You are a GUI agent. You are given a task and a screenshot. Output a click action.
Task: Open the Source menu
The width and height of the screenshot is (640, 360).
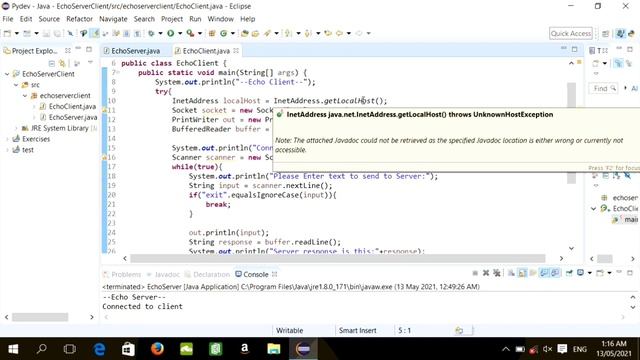coord(49,19)
